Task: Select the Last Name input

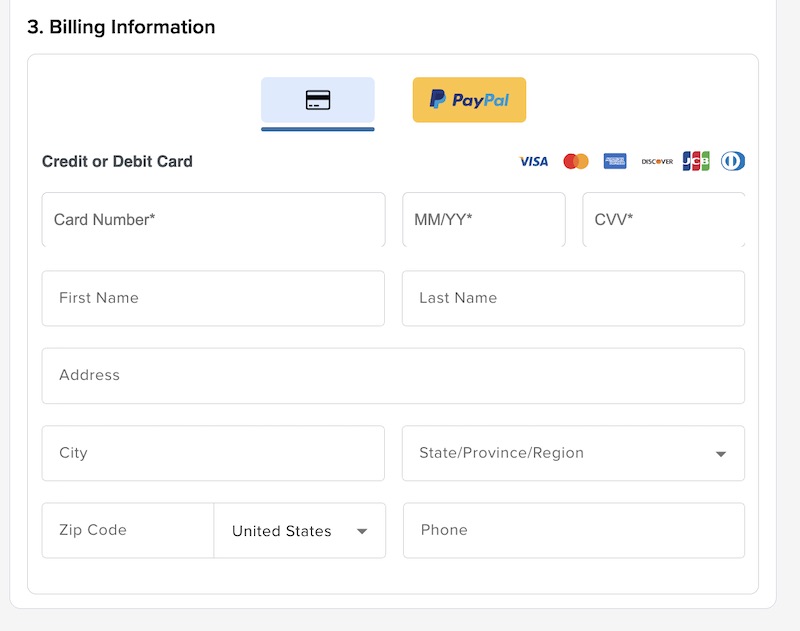Action: pos(573,298)
